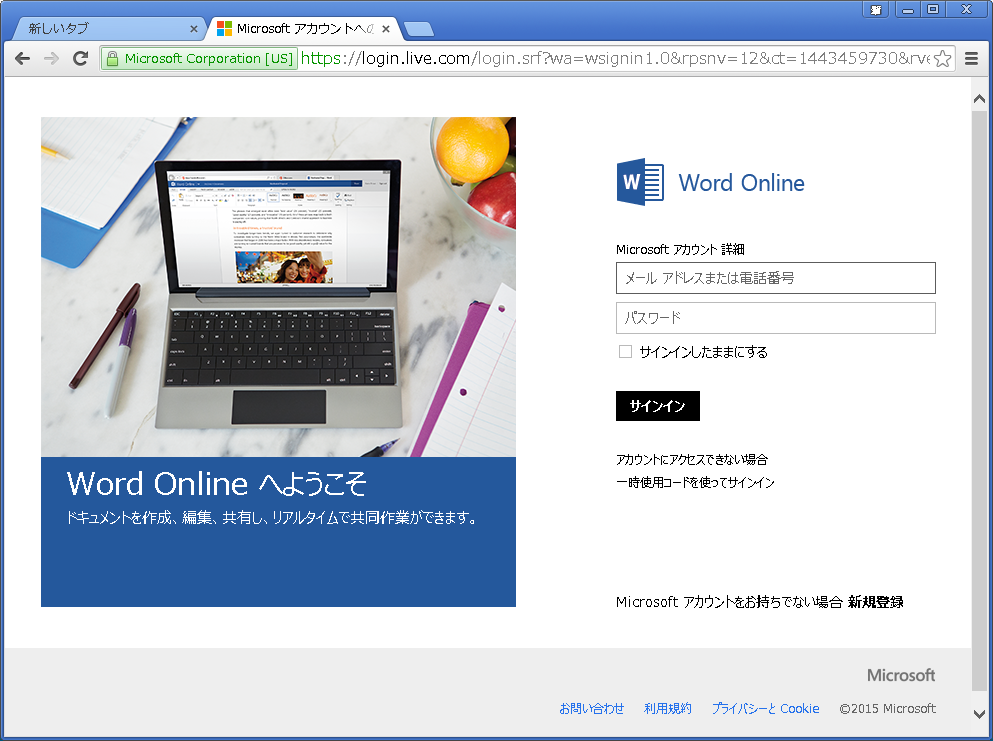Click the scrollbar up arrow

[979, 99]
